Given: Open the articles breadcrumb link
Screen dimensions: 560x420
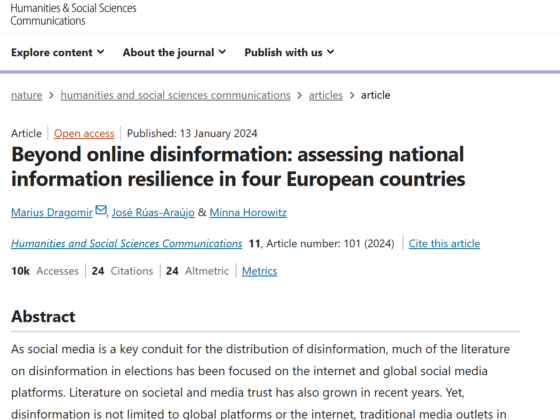Looking at the screenshot, I should click(x=326, y=95).
